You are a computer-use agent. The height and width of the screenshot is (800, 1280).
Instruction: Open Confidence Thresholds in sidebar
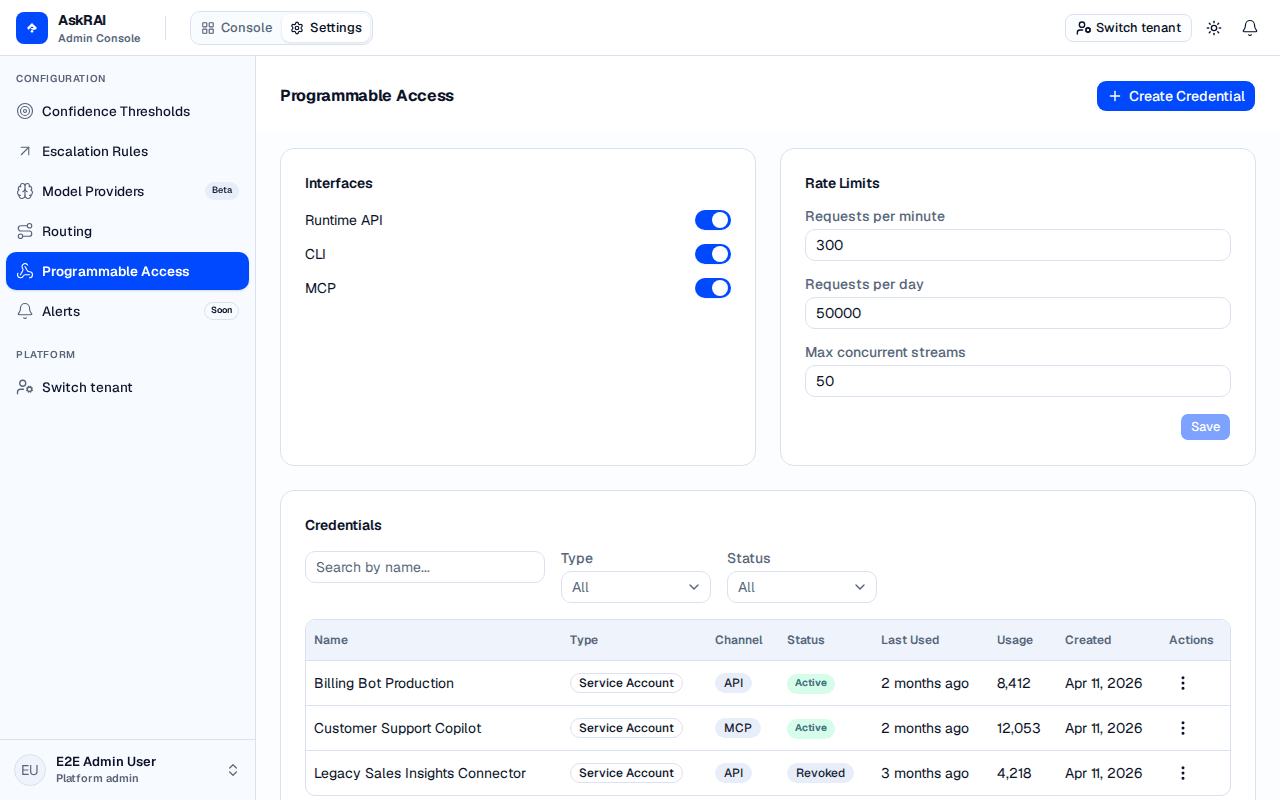(x=127, y=111)
